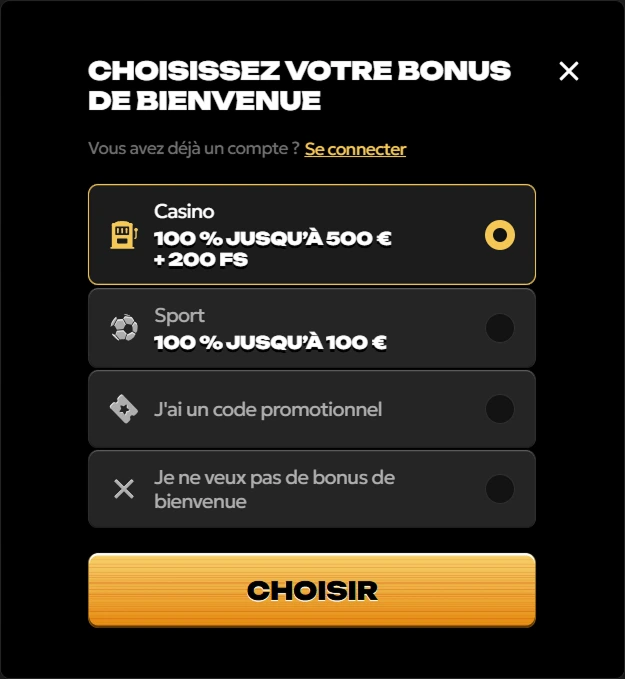Click the "Vous avez déjà un compte ?" text

coord(194,149)
